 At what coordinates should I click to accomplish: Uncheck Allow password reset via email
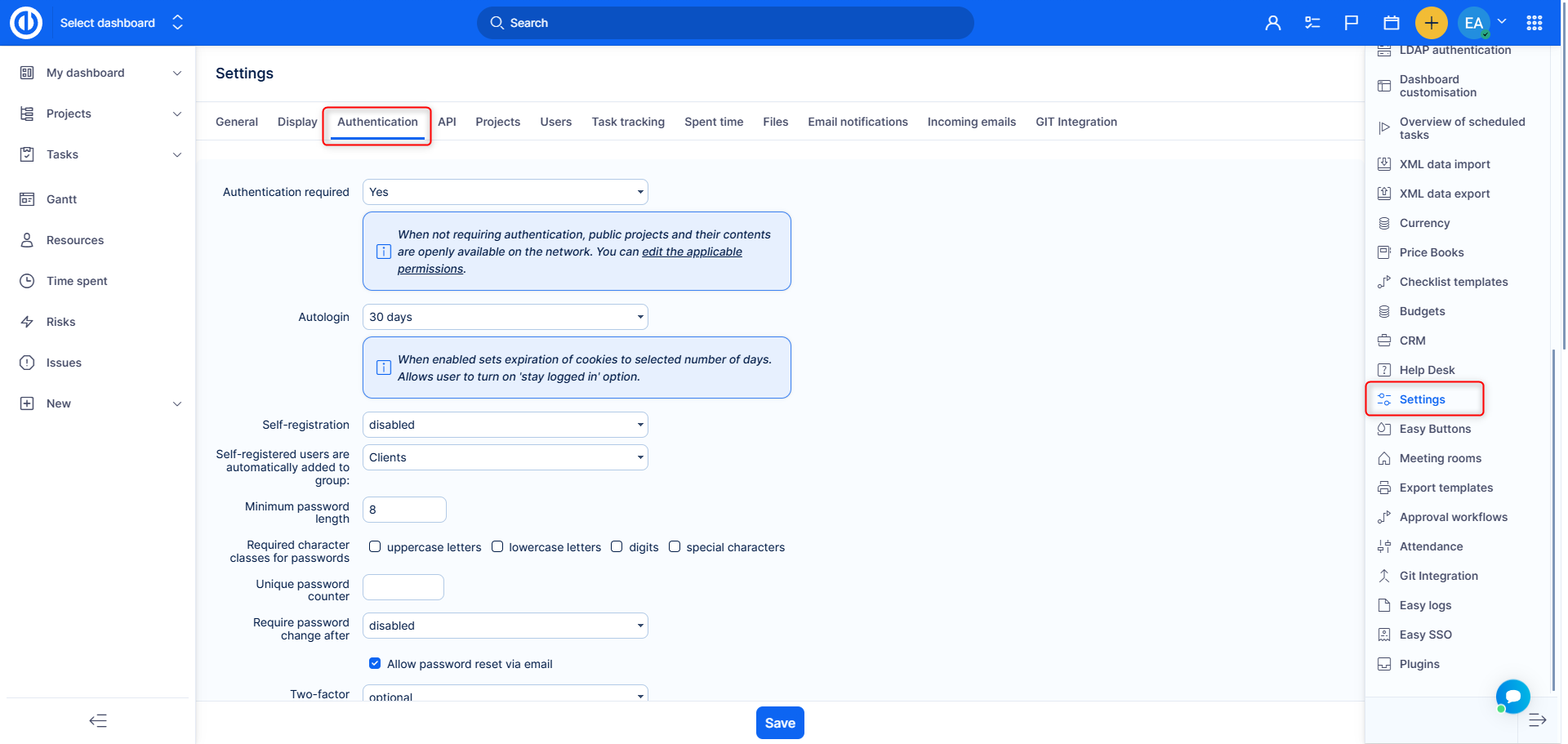point(375,664)
